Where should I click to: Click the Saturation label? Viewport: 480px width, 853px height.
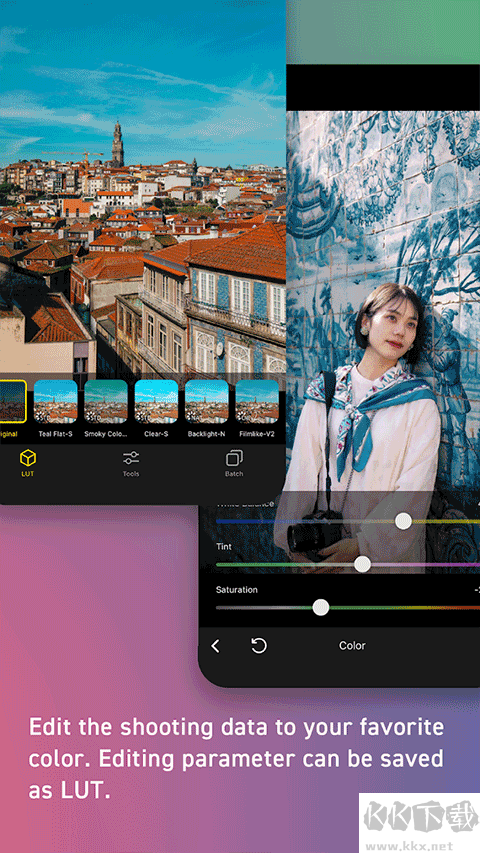[x=237, y=590]
